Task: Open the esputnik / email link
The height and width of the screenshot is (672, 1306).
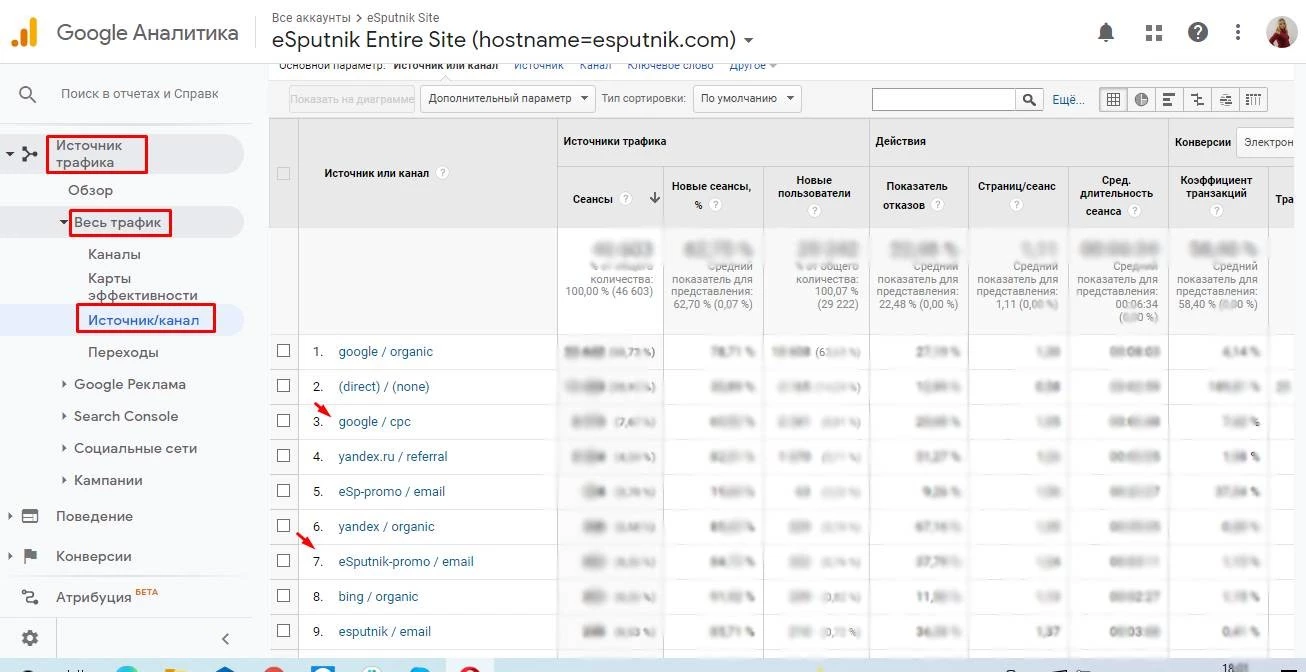Action: click(x=385, y=631)
